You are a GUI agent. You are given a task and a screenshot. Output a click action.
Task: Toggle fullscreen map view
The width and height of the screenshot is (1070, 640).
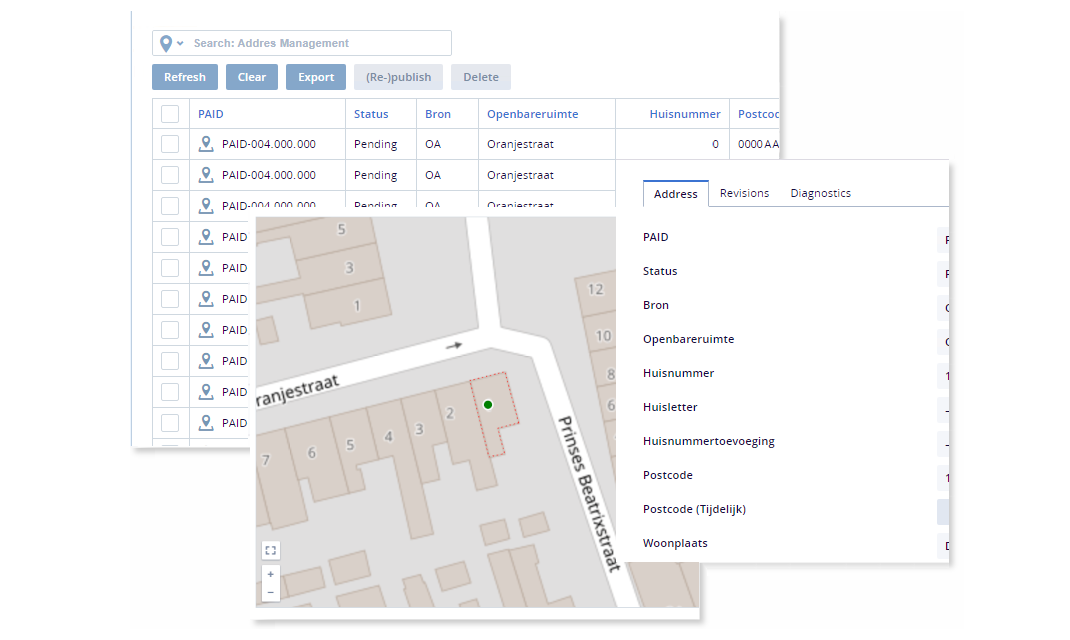point(270,550)
